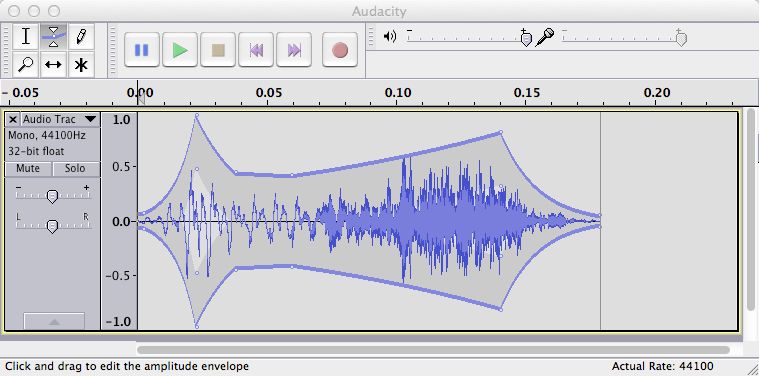
Task: Click the transport toolbar grabber handle
Action: click(x=113, y=50)
